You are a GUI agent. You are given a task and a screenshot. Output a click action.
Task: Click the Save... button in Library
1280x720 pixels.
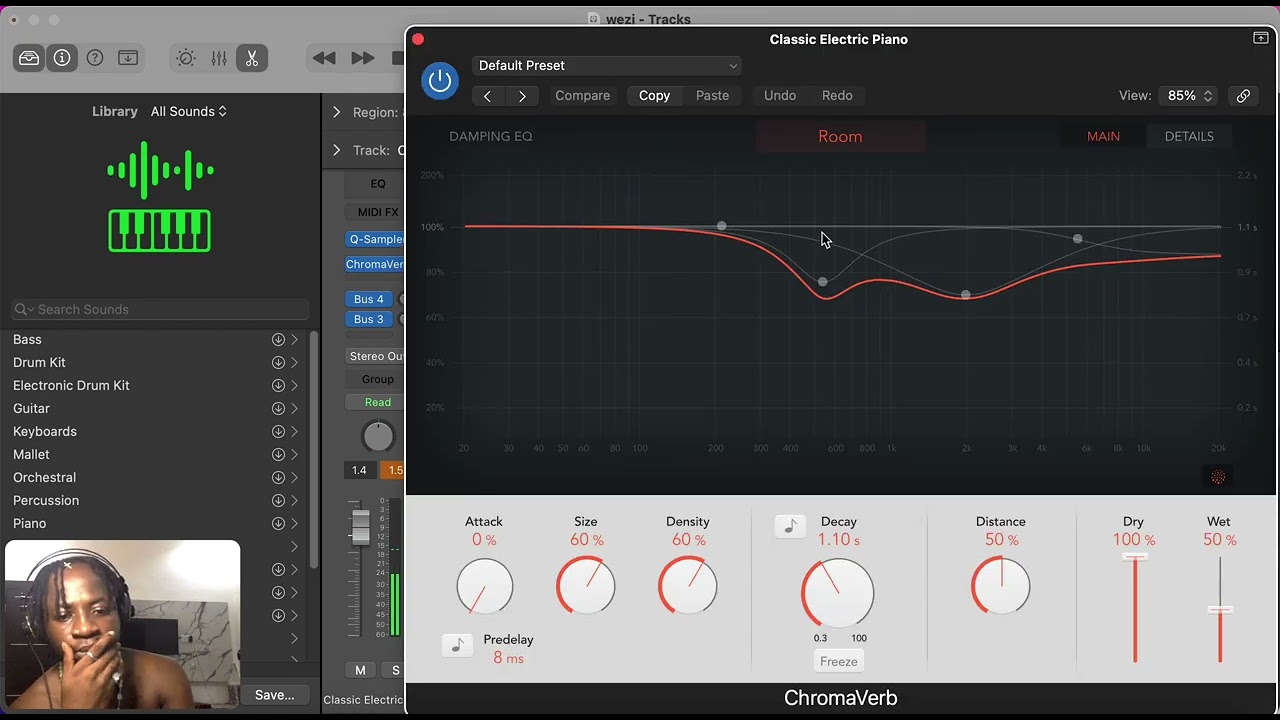pos(274,695)
